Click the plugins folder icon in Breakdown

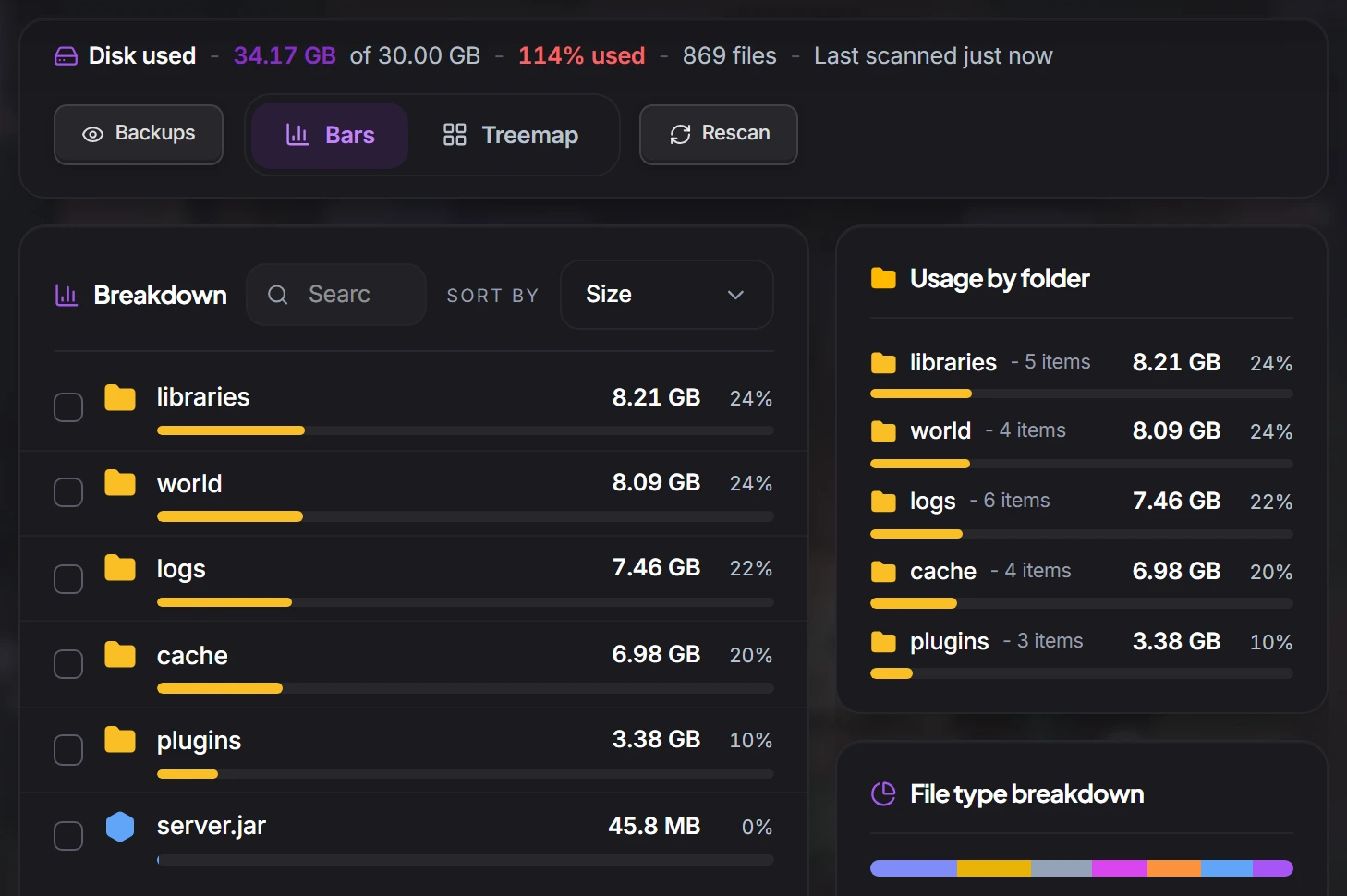[x=120, y=739]
